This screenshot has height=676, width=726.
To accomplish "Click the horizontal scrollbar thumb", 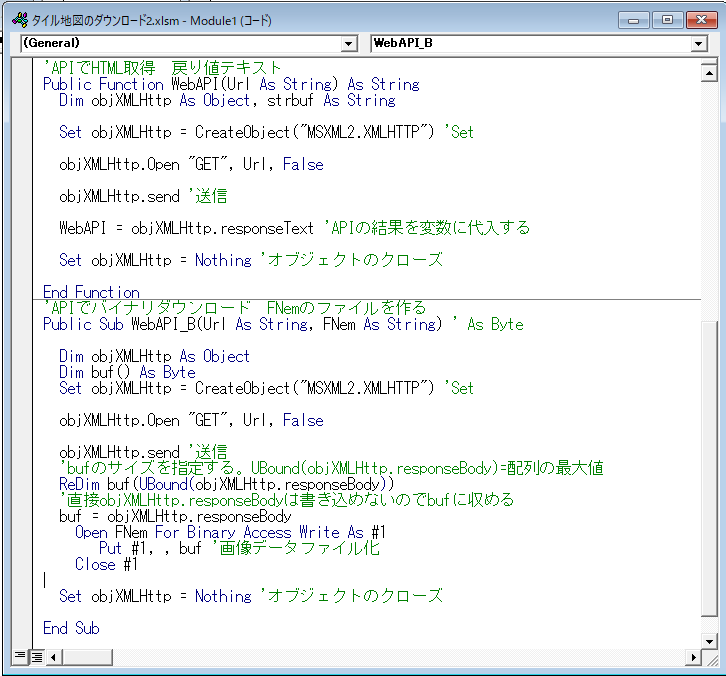I will pos(87,657).
